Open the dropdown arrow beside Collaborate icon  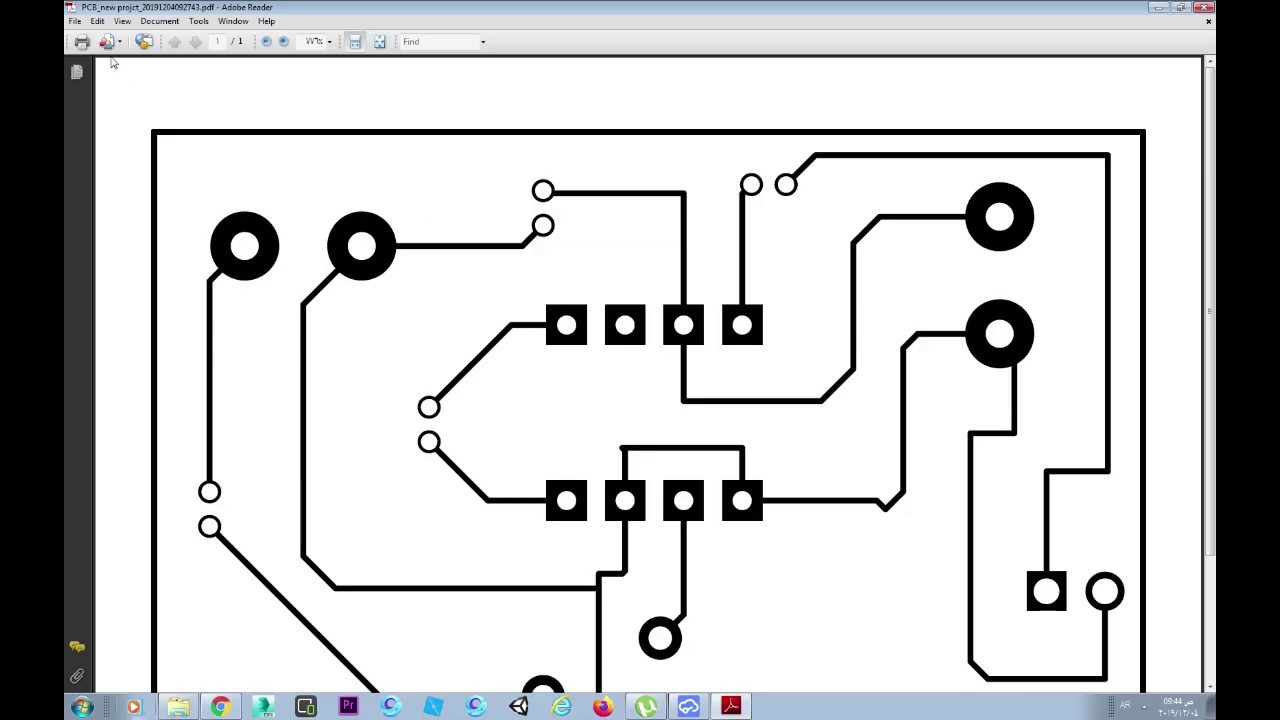pos(119,42)
